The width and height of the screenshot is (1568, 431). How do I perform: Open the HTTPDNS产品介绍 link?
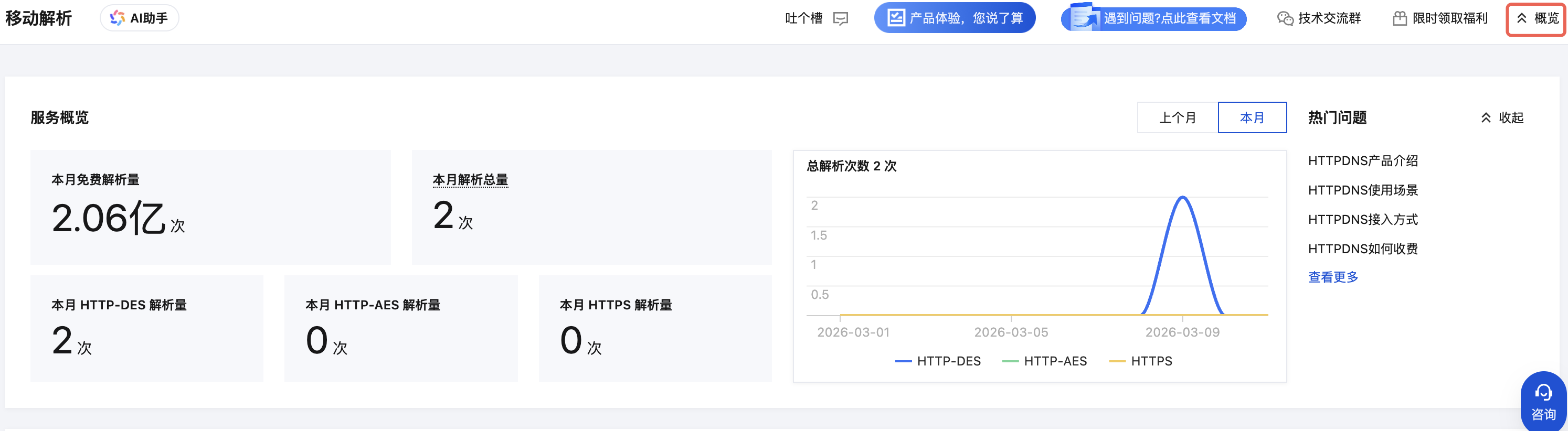(x=1363, y=161)
